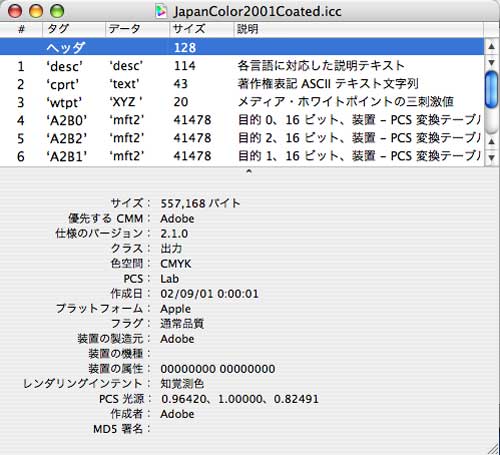Click the 00000000 00000000 attribute value
500x455 pixels.
click(x=218, y=369)
